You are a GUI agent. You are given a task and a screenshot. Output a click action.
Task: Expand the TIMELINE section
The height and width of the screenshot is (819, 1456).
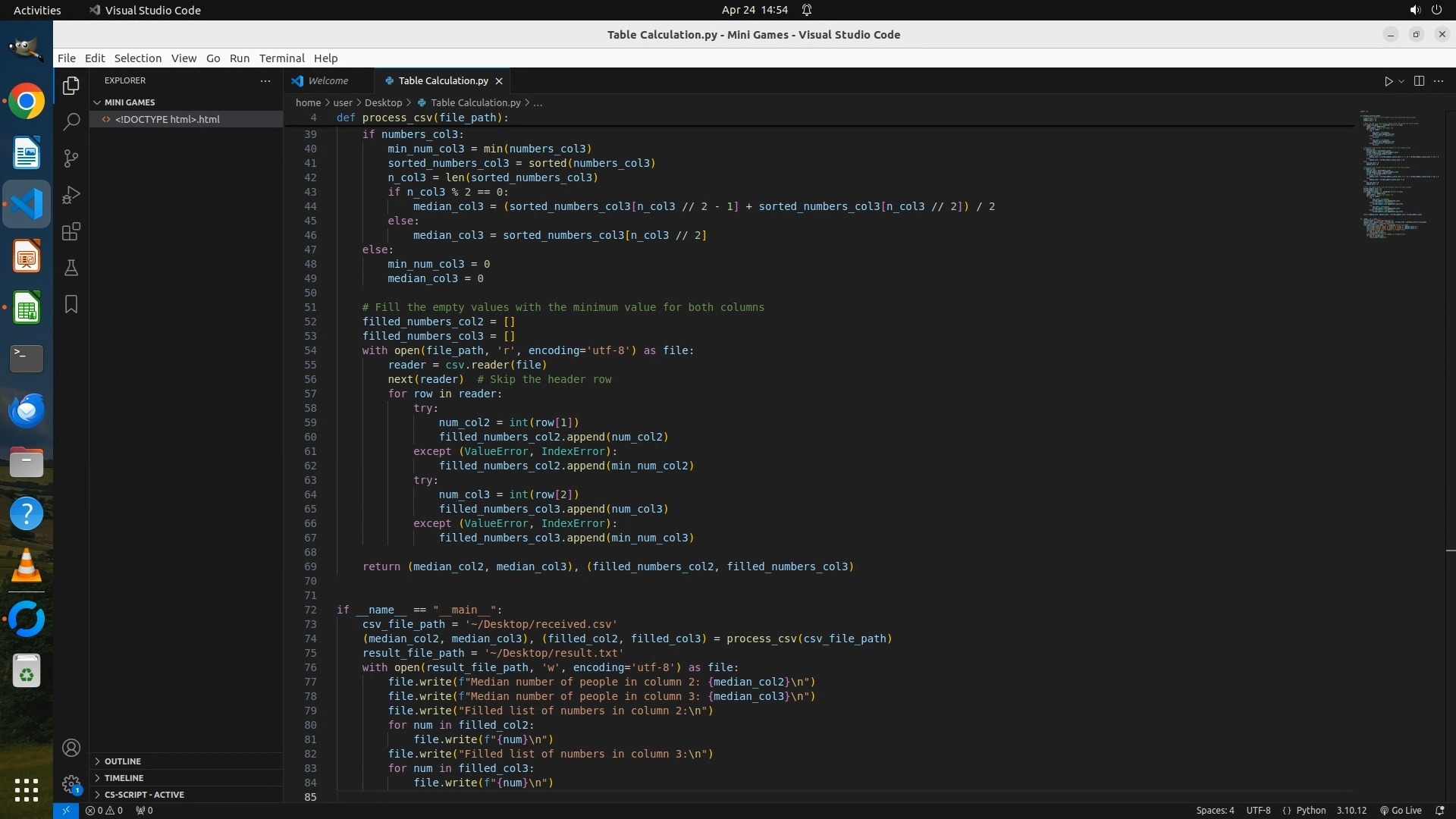124,778
